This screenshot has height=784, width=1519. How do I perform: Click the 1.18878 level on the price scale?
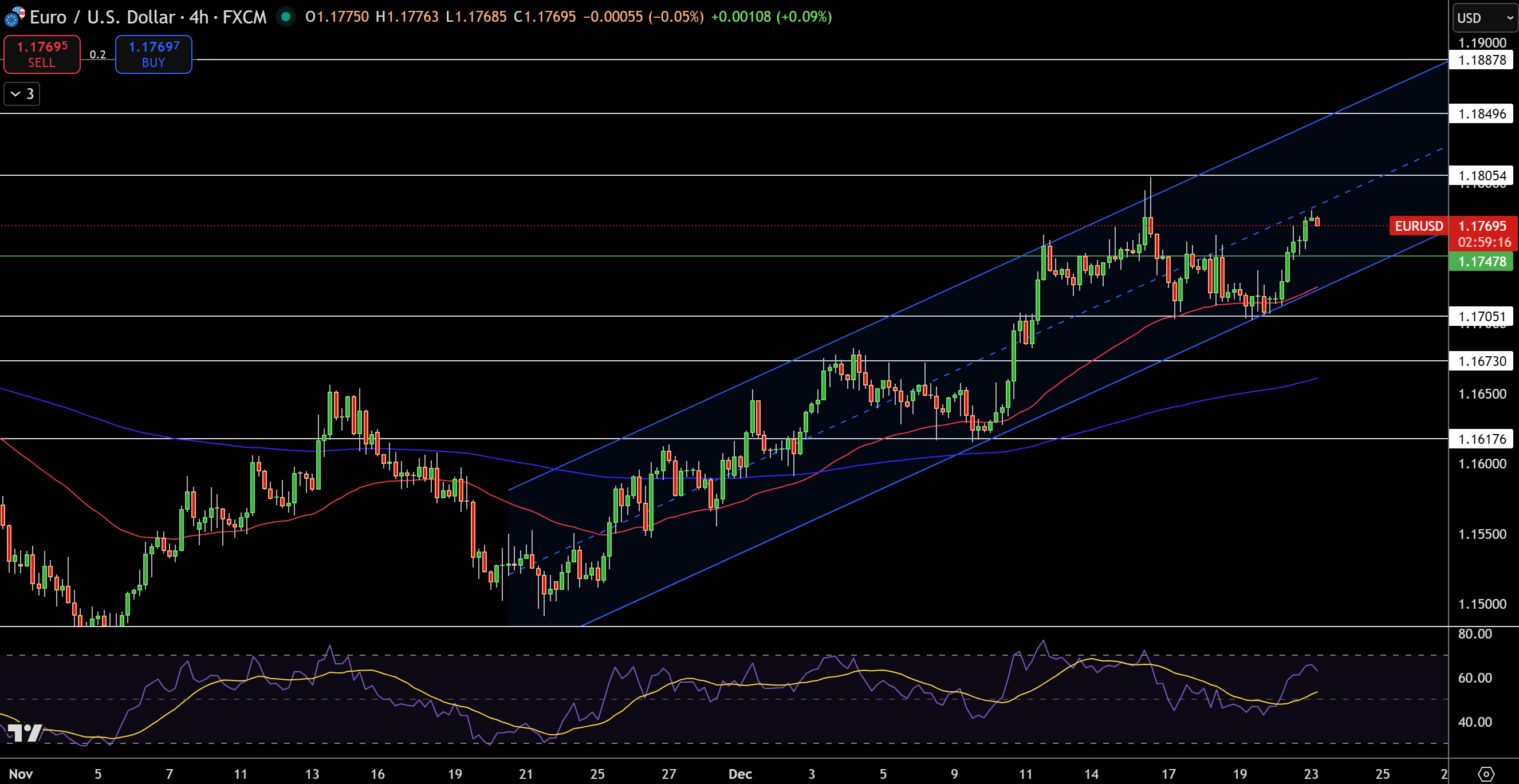pyautogui.click(x=1481, y=61)
